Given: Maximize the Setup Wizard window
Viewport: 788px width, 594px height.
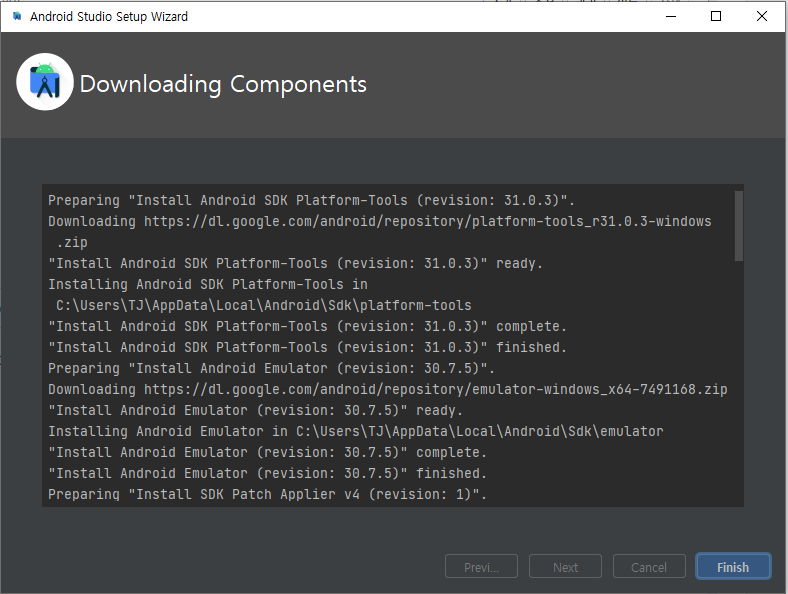Looking at the screenshot, I should 716,16.
